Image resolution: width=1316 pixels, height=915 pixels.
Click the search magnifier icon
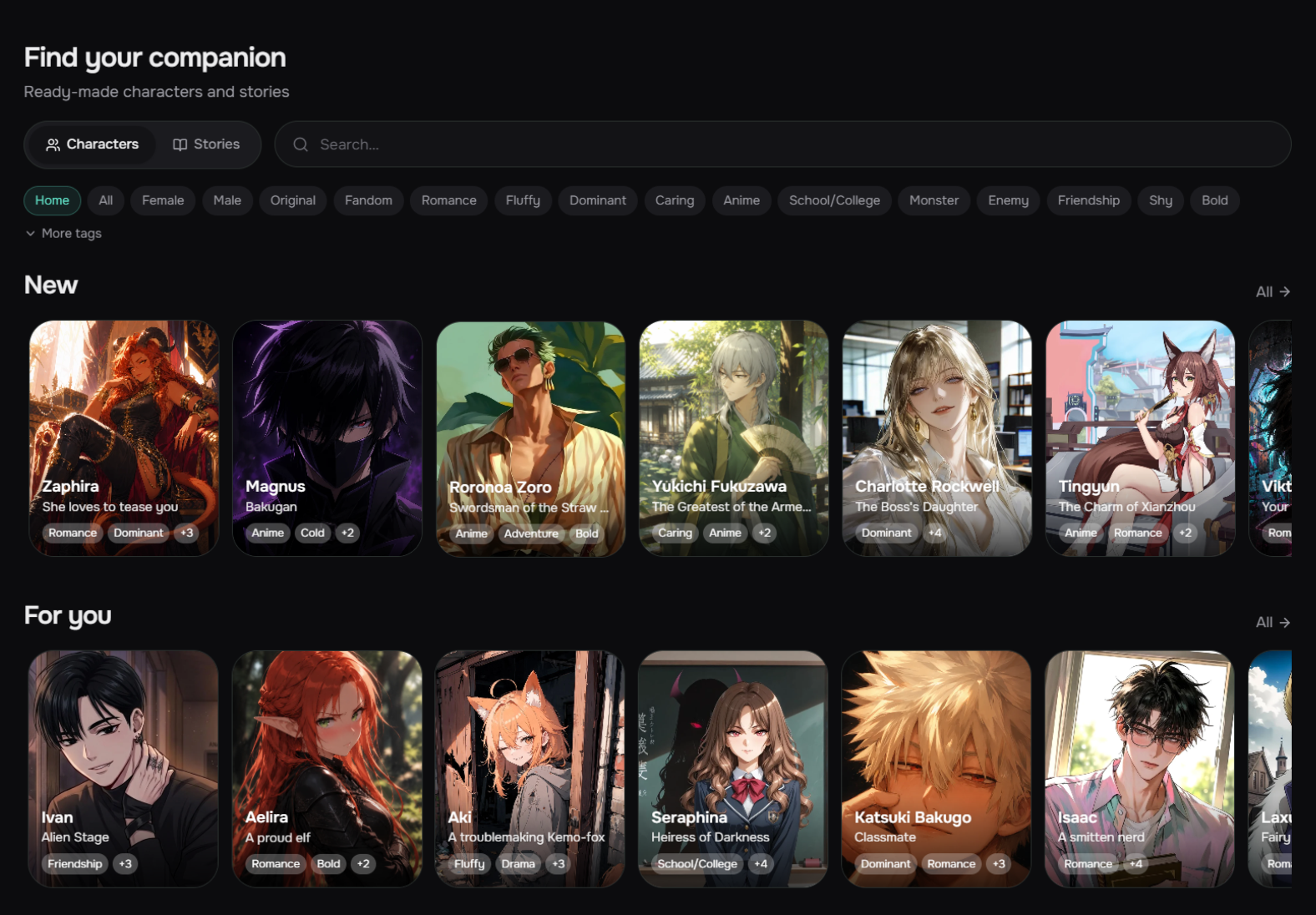(x=301, y=144)
